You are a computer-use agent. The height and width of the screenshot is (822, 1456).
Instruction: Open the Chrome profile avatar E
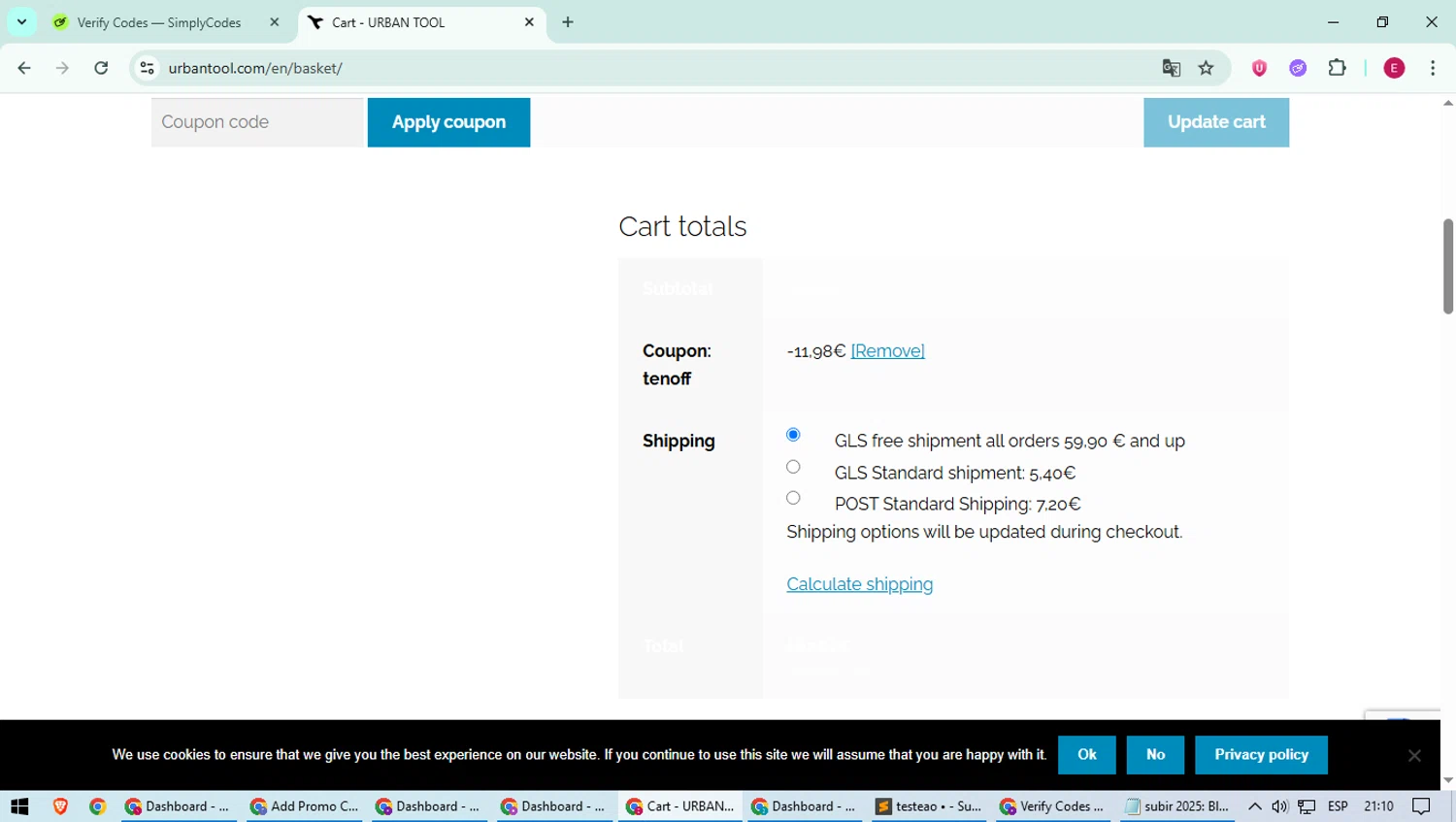(x=1394, y=68)
